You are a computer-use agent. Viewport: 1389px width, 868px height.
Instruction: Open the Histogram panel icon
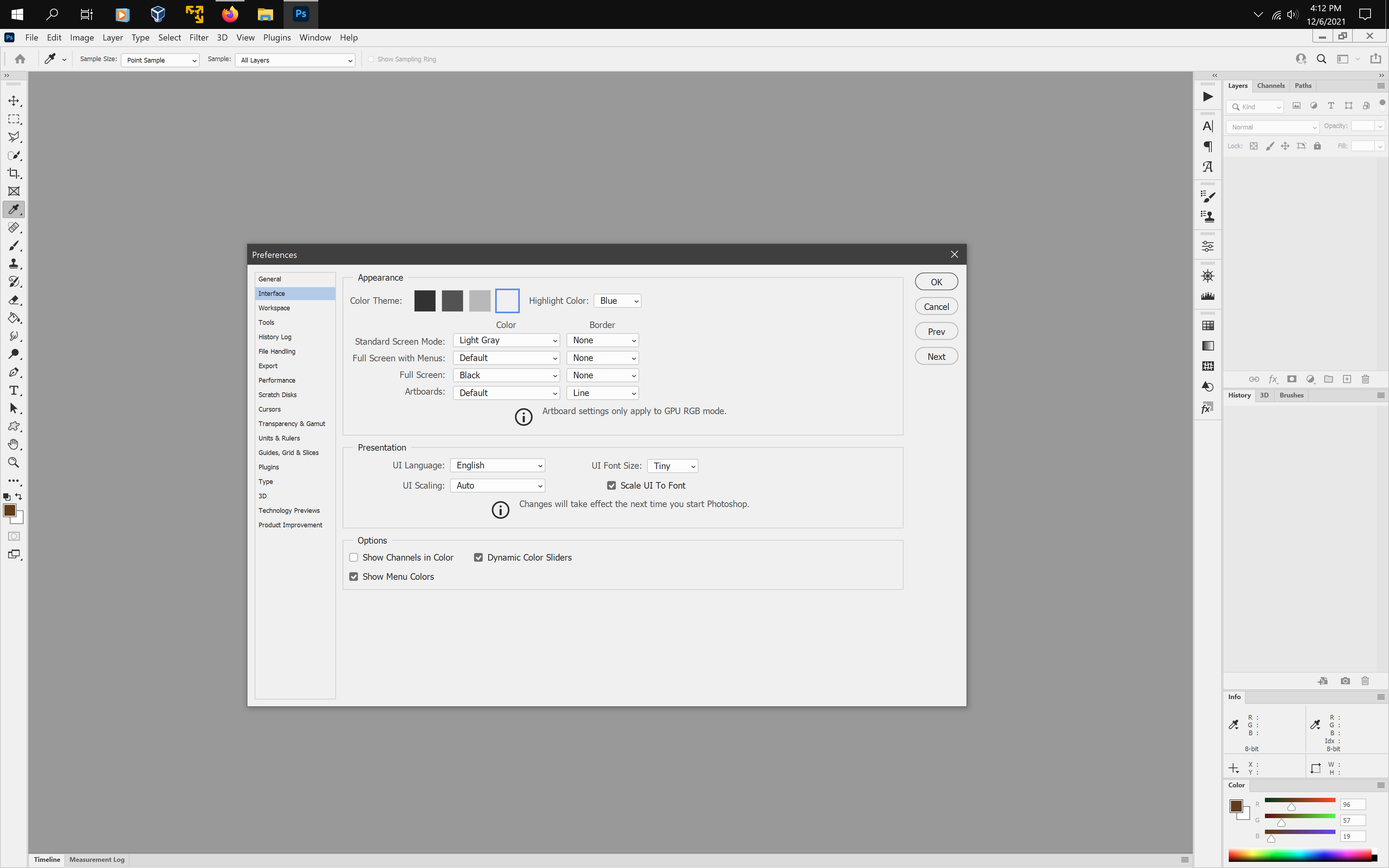[1208, 296]
